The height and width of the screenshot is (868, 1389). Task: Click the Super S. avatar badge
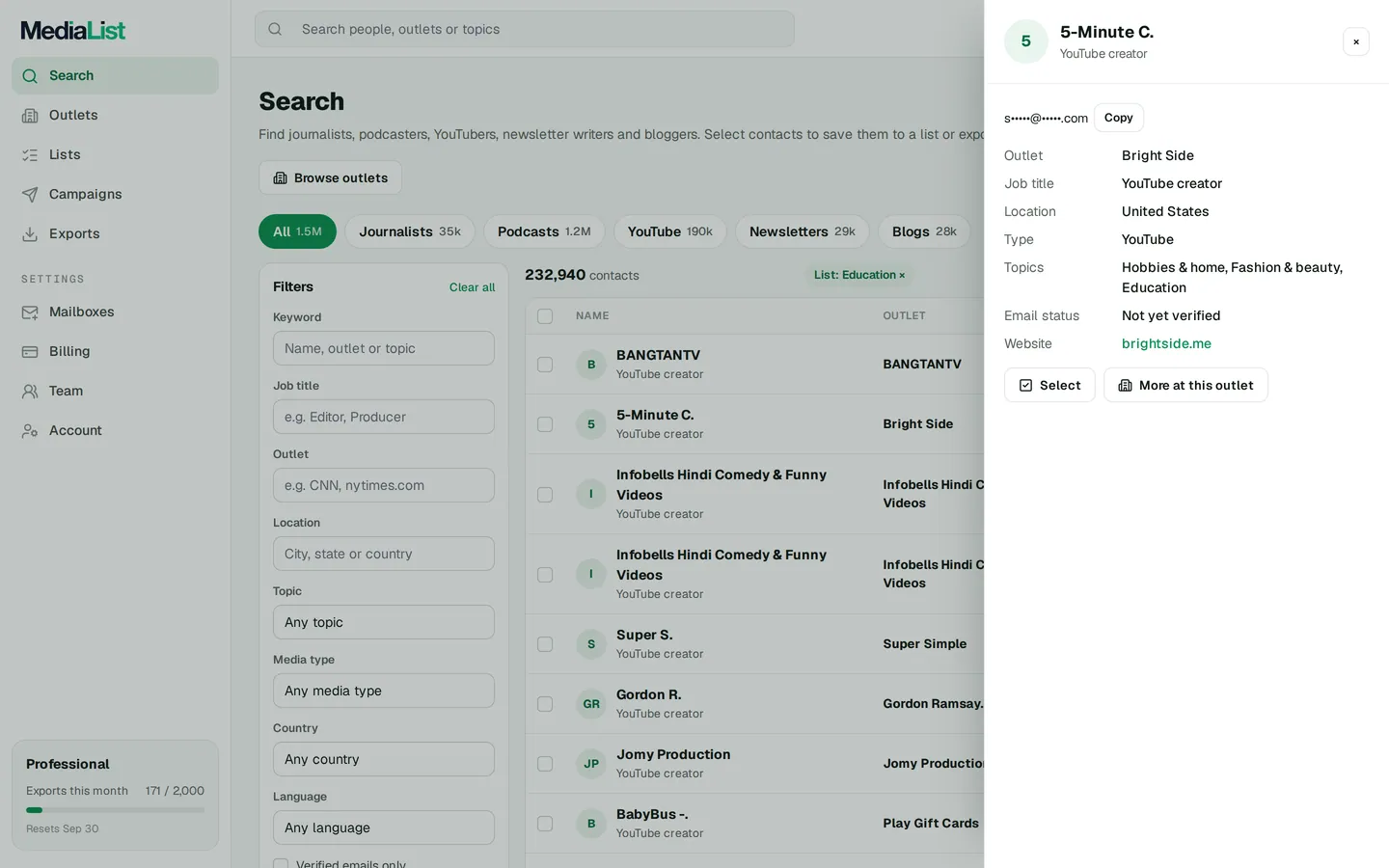591,644
